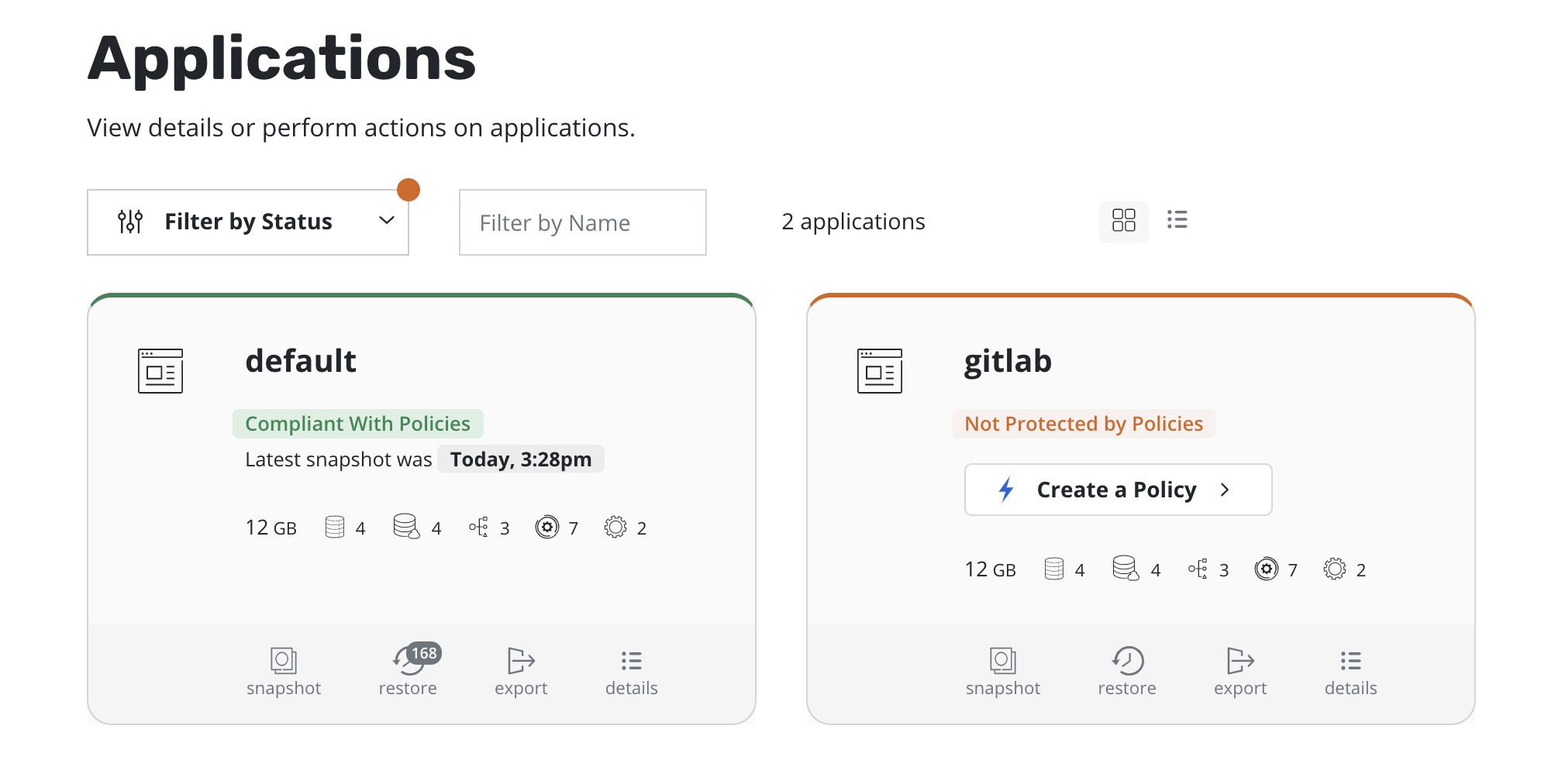Viewport: 1541px width, 784px height.
Task: Take a snapshot of the default application
Action: click(284, 670)
